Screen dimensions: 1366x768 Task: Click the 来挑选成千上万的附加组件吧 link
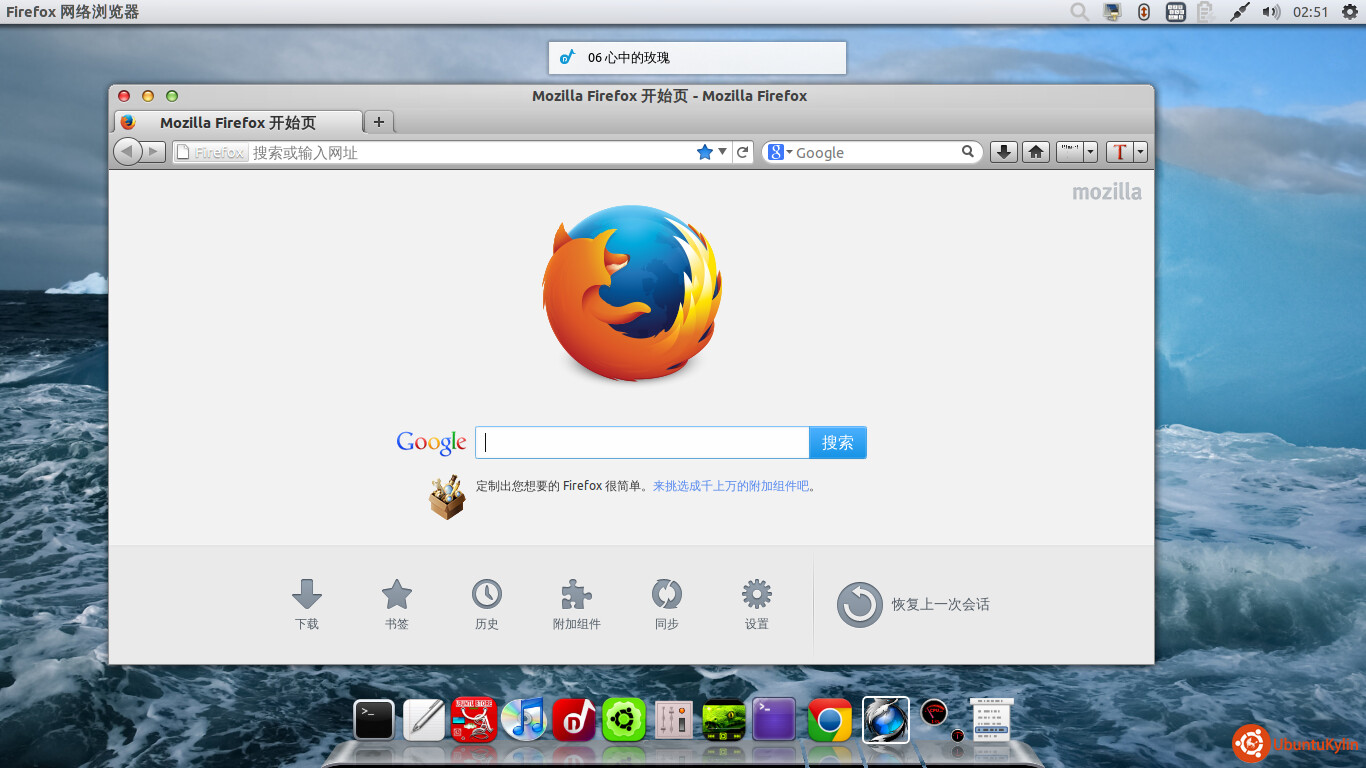click(730, 486)
